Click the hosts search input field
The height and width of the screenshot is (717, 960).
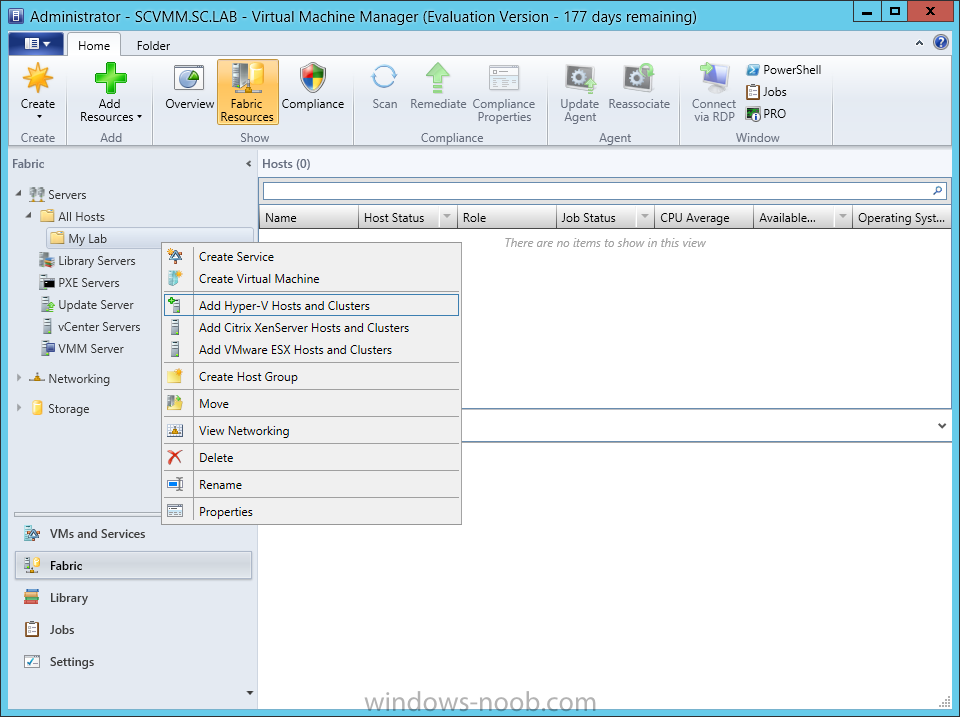[x=597, y=190]
